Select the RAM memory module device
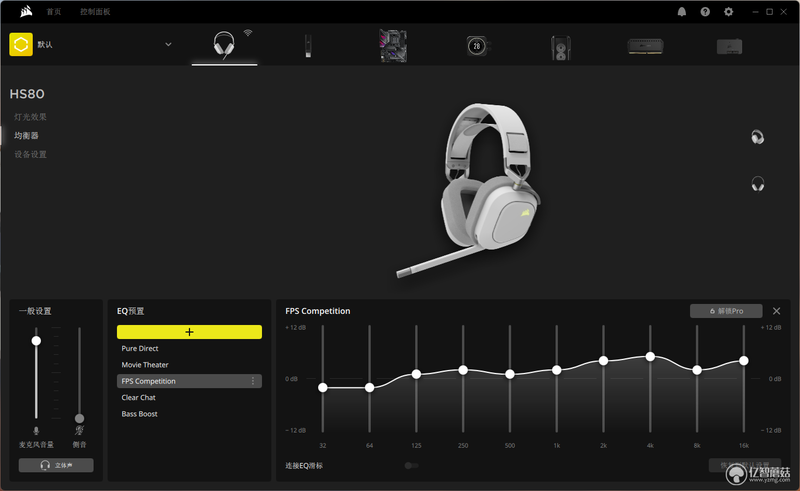 coord(645,46)
